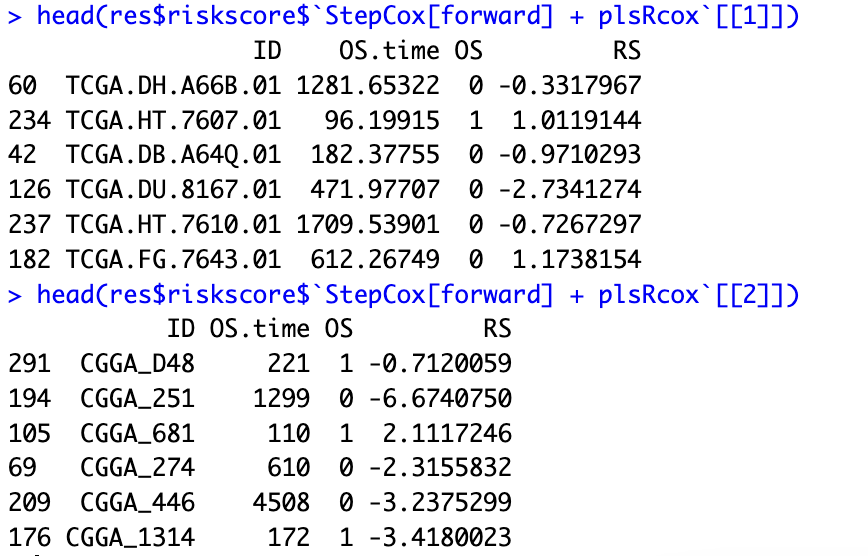The width and height of the screenshot is (868, 556).
Task: Click RS value -0.7120059
Action: point(441,364)
